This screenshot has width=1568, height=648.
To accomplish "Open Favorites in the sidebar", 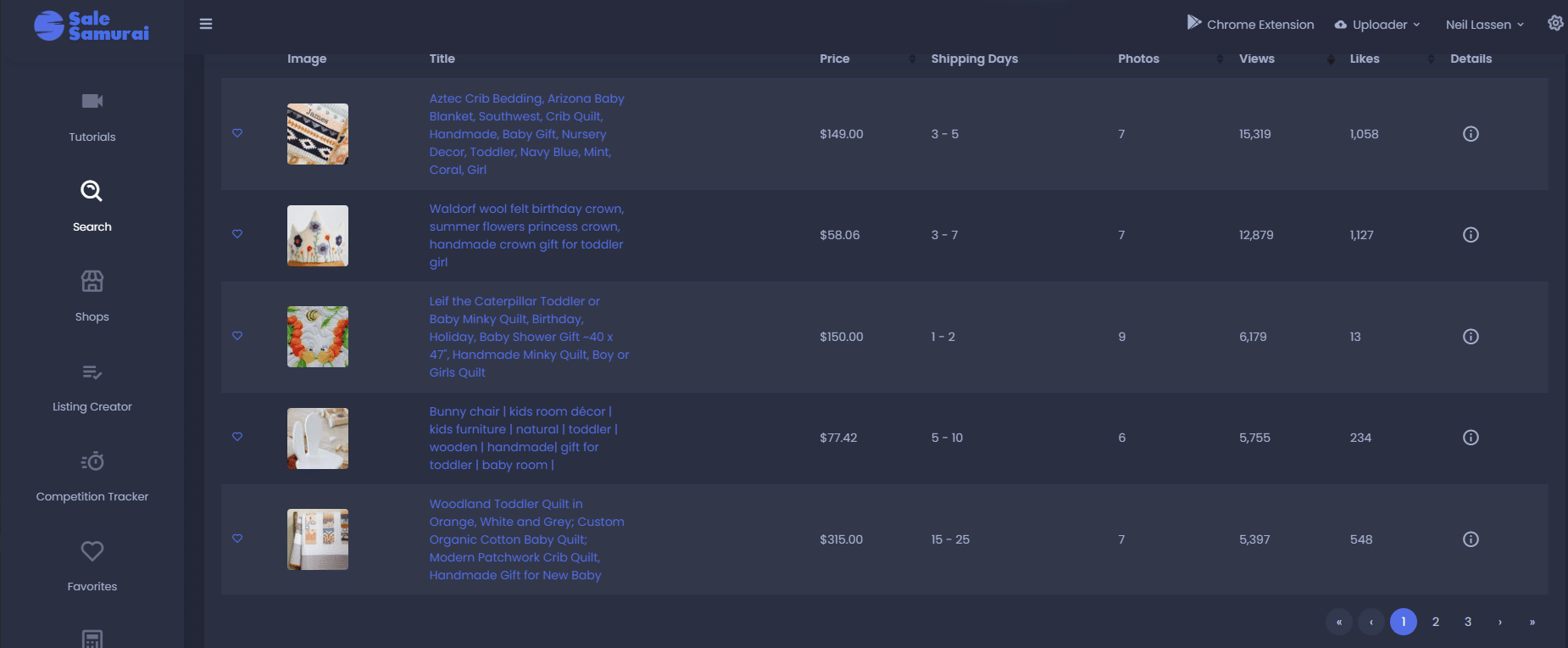I will [x=92, y=567].
